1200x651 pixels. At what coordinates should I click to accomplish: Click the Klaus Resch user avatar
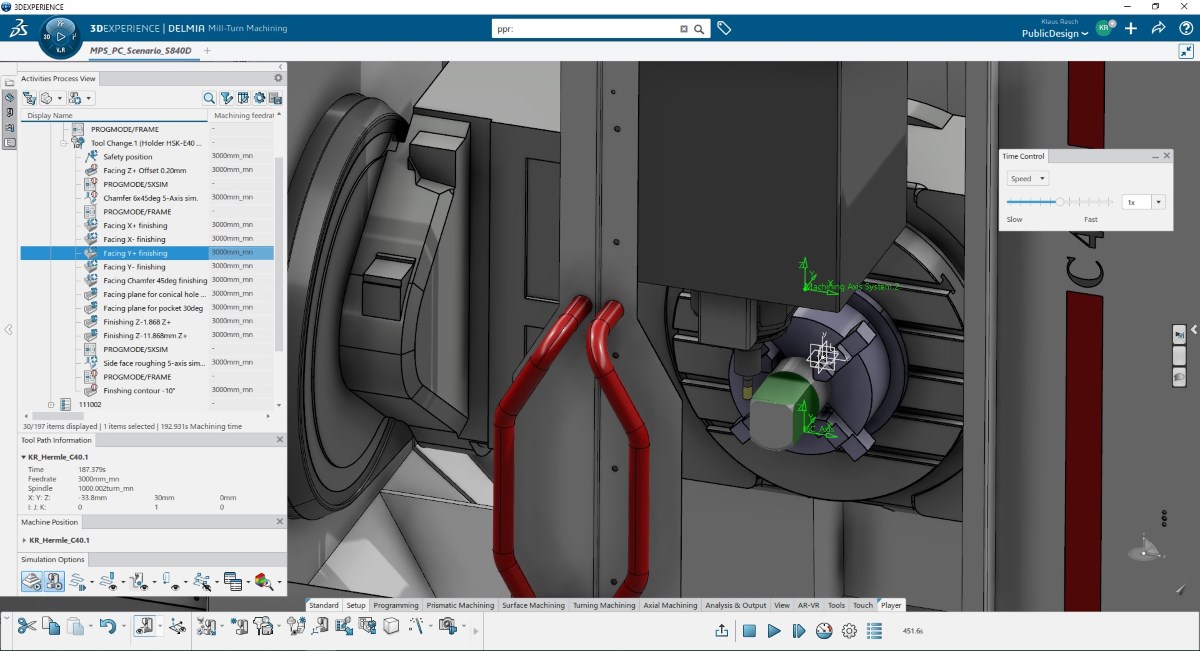[x=1104, y=28]
